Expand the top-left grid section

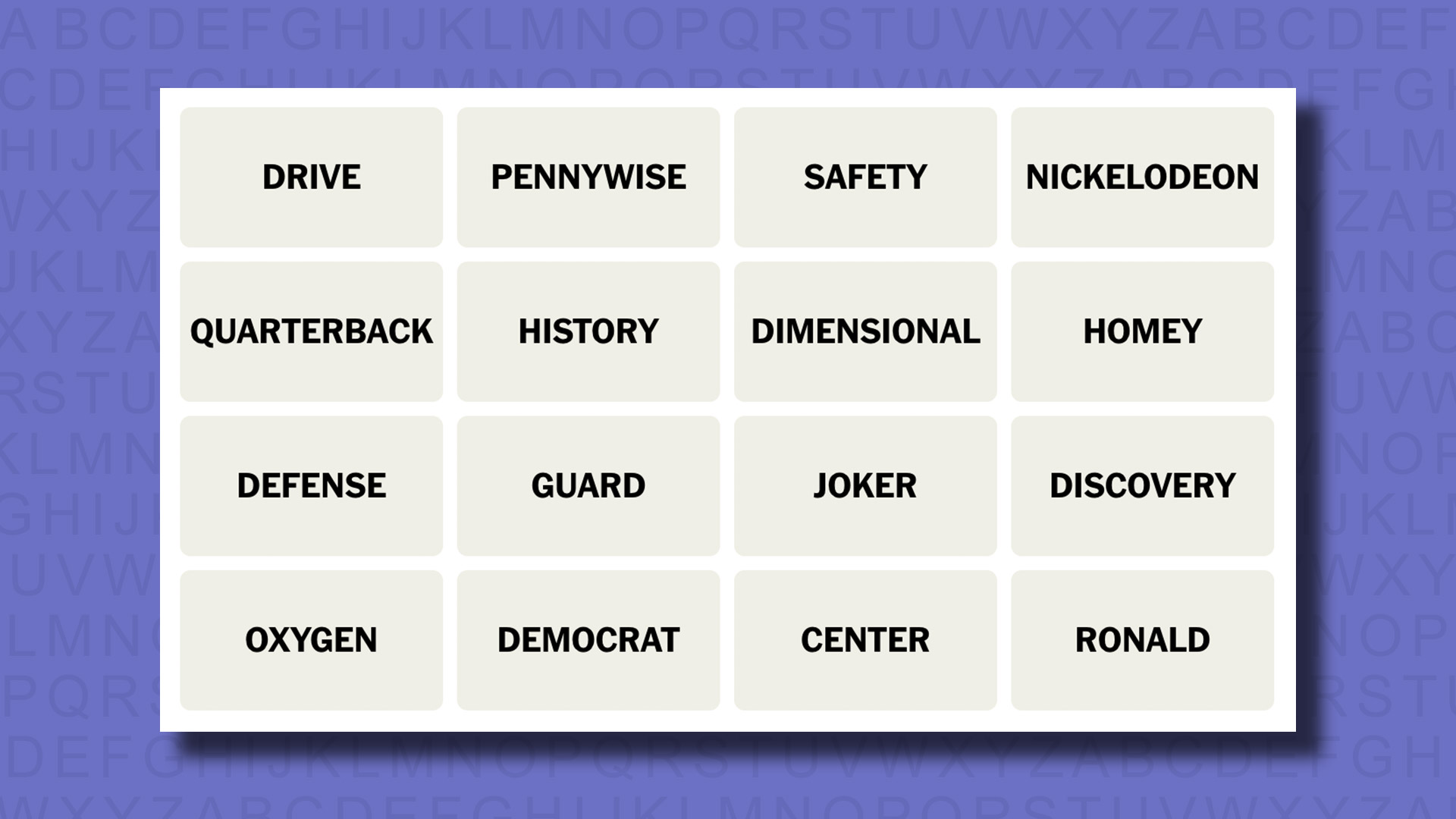(312, 177)
